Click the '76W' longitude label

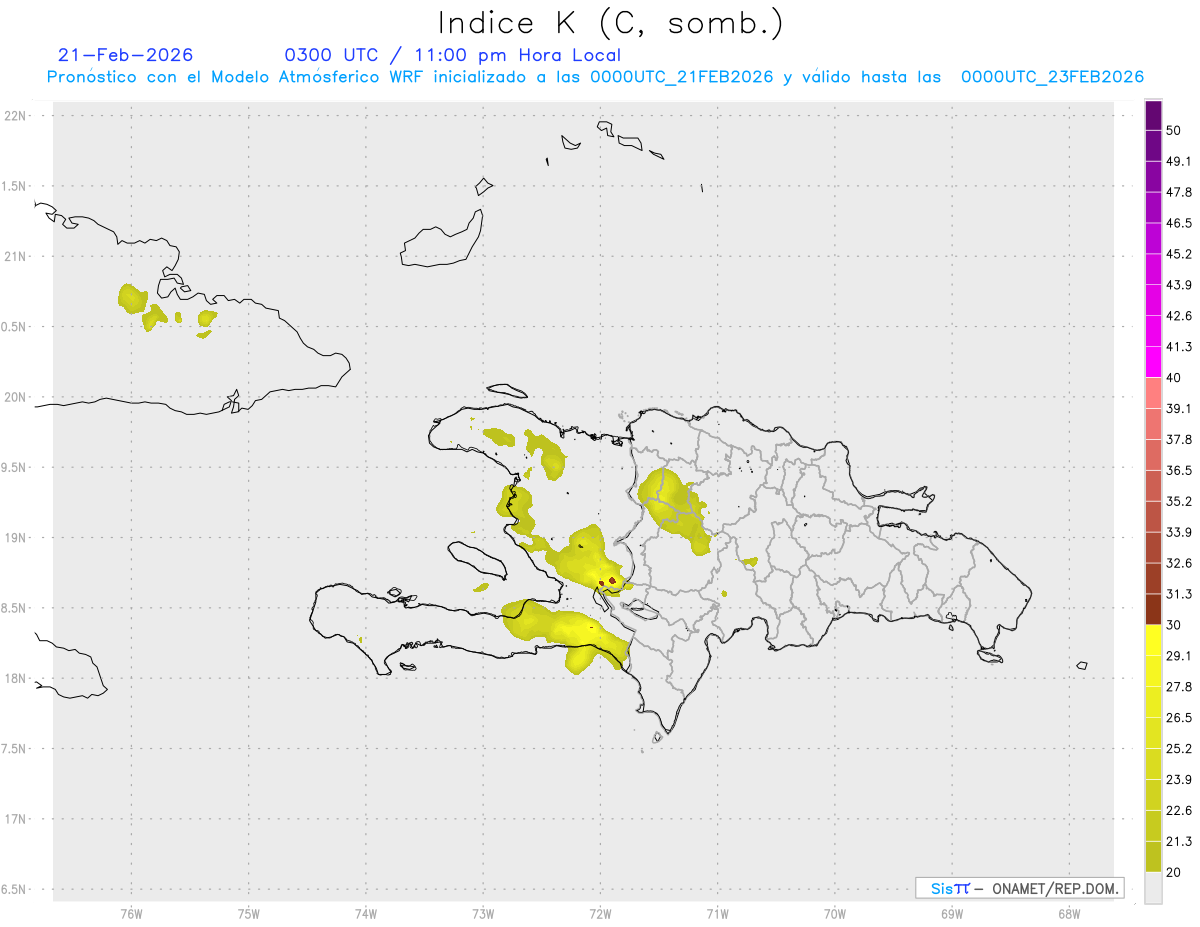point(131,914)
